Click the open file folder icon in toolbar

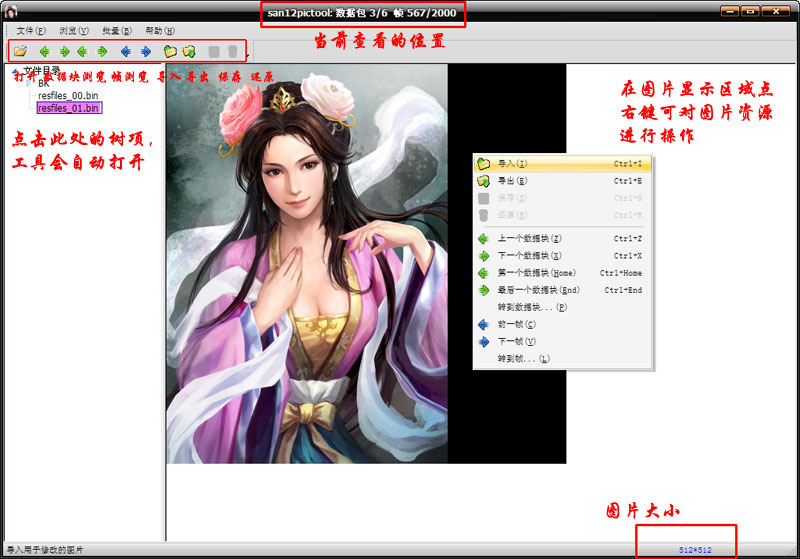point(20,51)
